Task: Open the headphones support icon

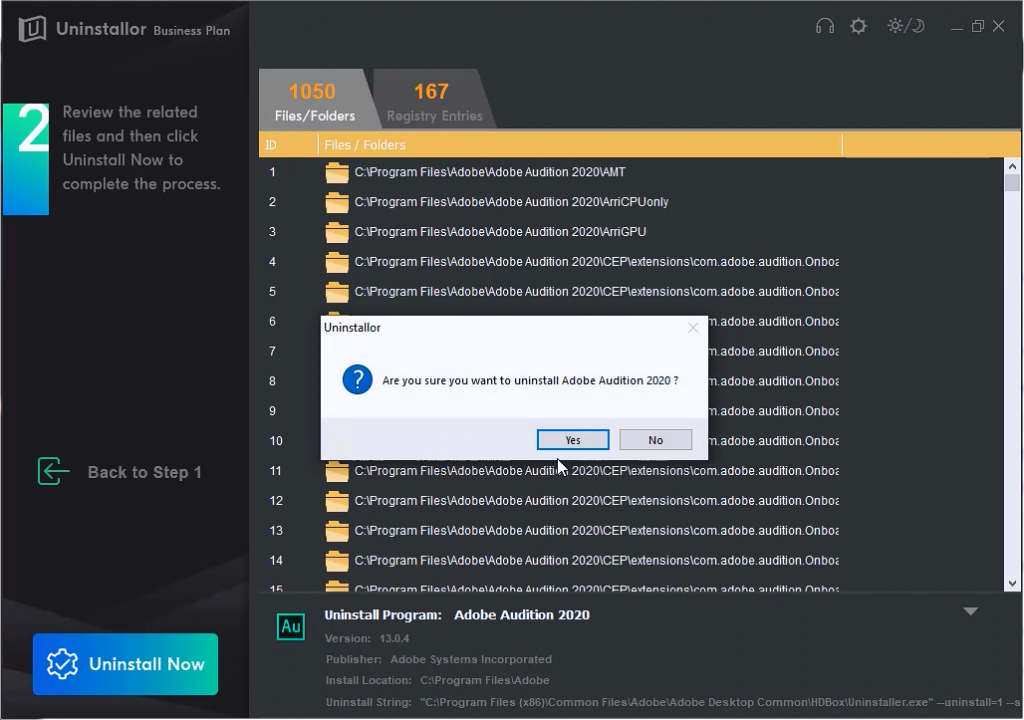Action: (x=825, y=26)
